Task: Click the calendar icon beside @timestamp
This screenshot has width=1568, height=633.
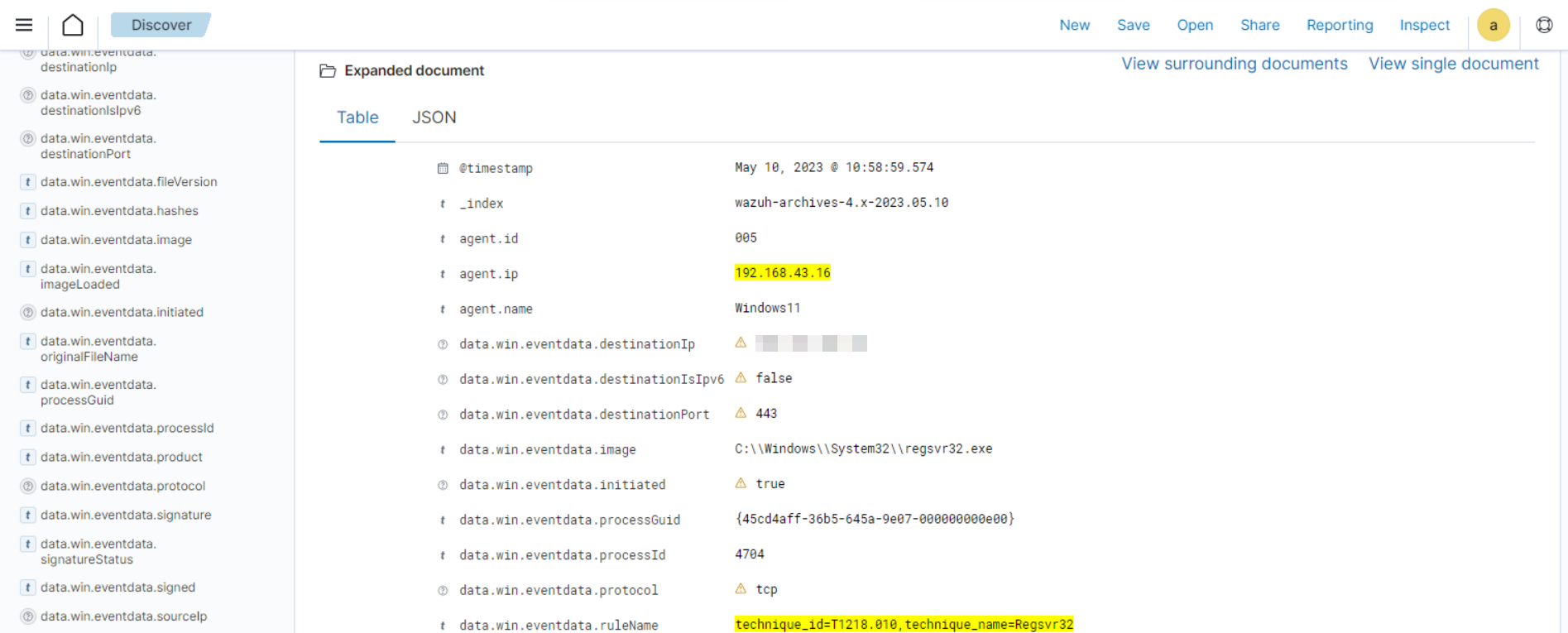Action: (443, 168)
